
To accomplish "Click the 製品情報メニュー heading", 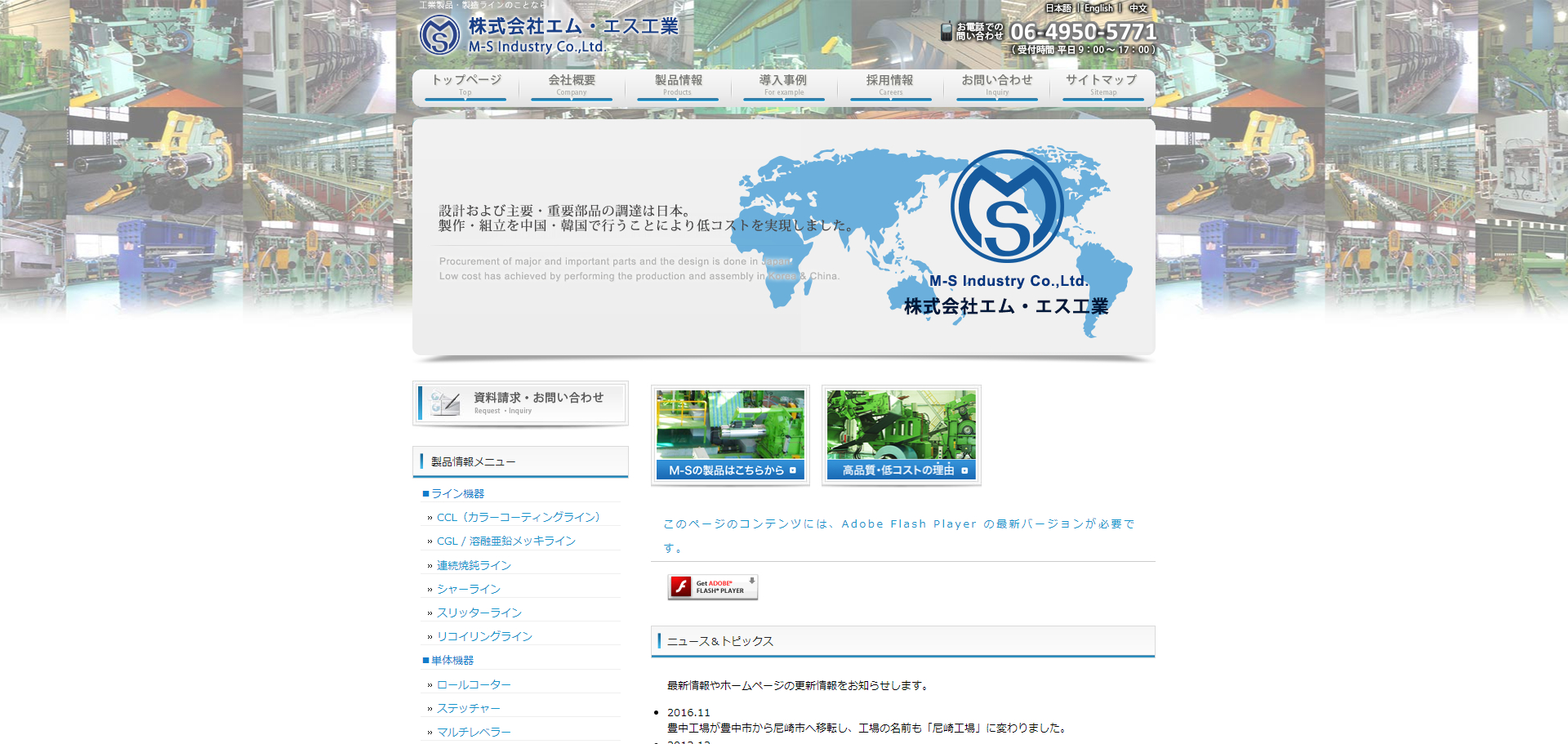I will 520,461.
